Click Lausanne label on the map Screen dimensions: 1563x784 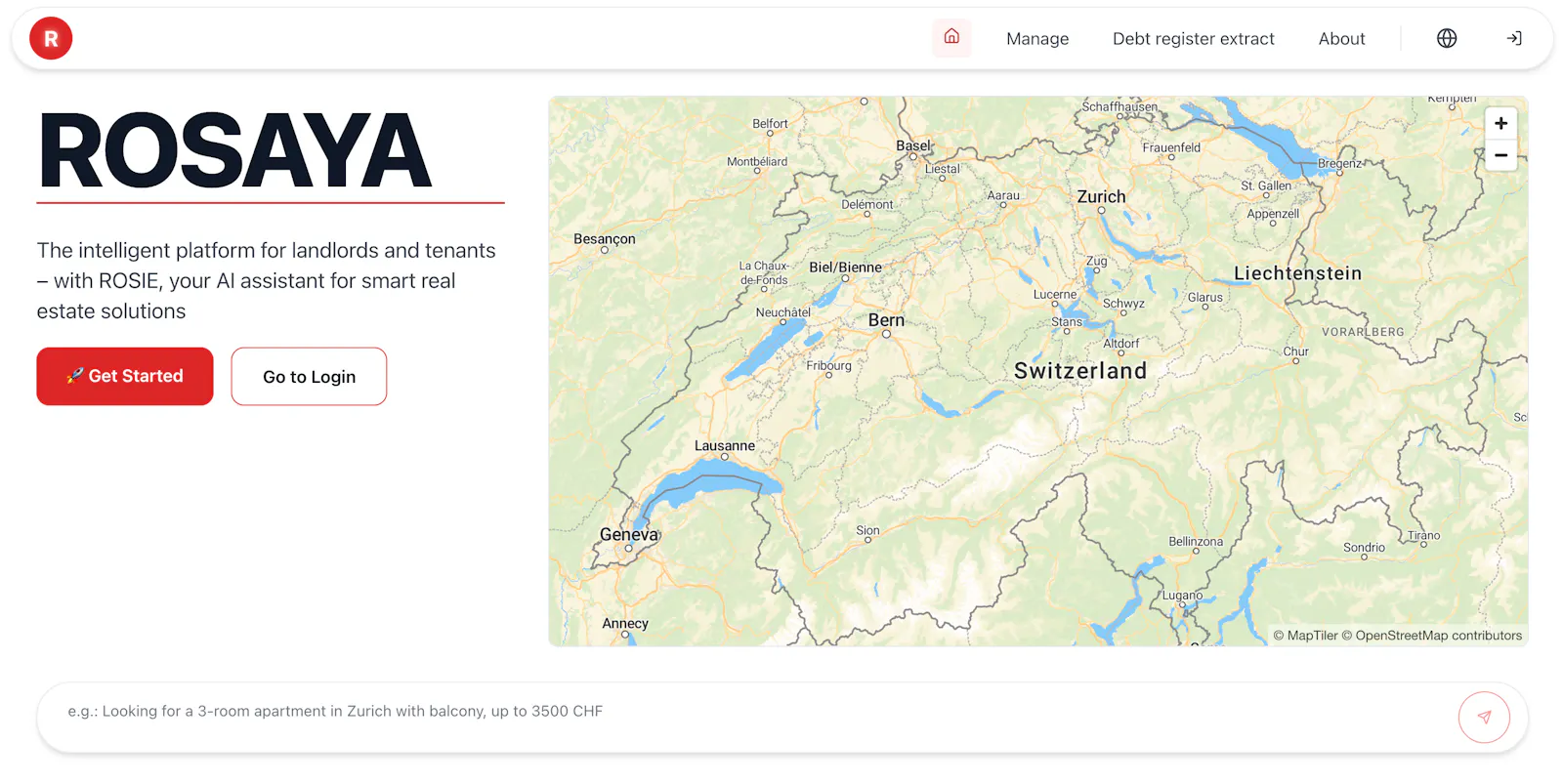pyautogui.click(x=725, y=446)
